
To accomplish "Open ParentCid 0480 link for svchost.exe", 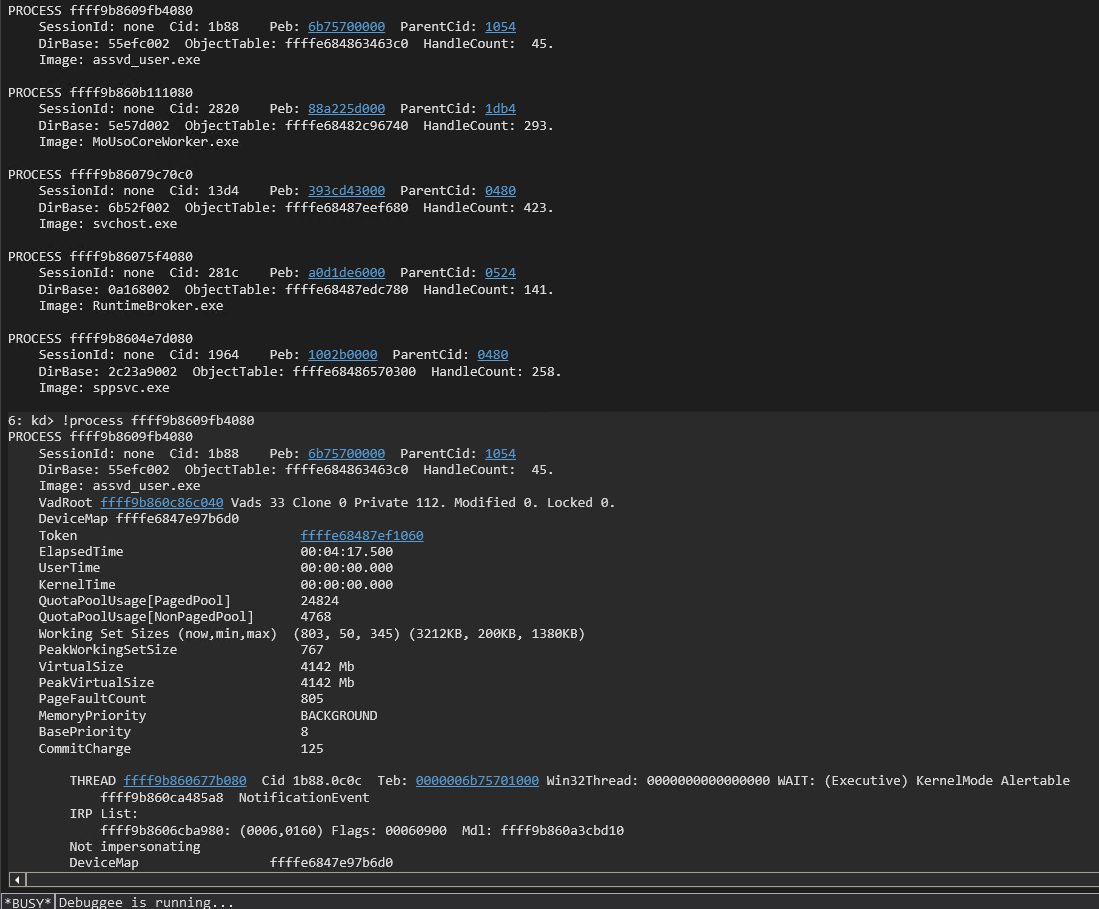I will pyautogui.click(x=500, y=191).
